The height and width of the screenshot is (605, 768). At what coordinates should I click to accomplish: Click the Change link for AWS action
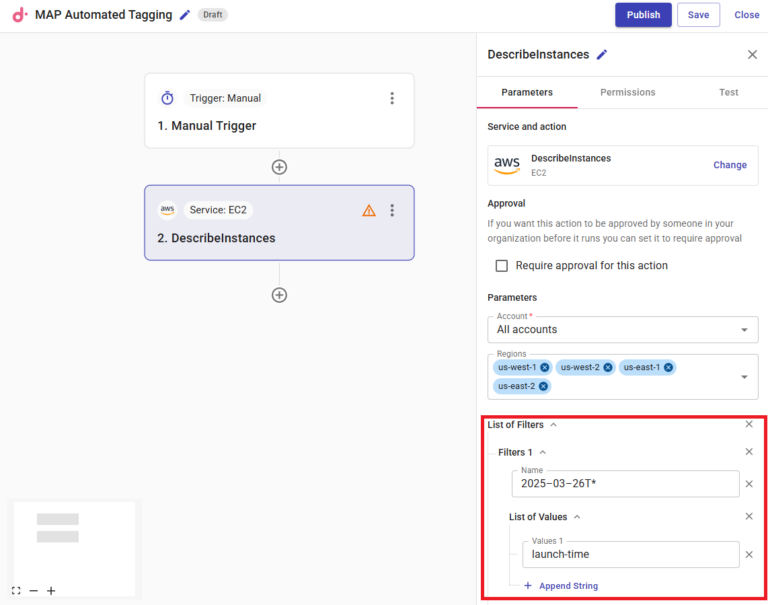click(729, 165)
